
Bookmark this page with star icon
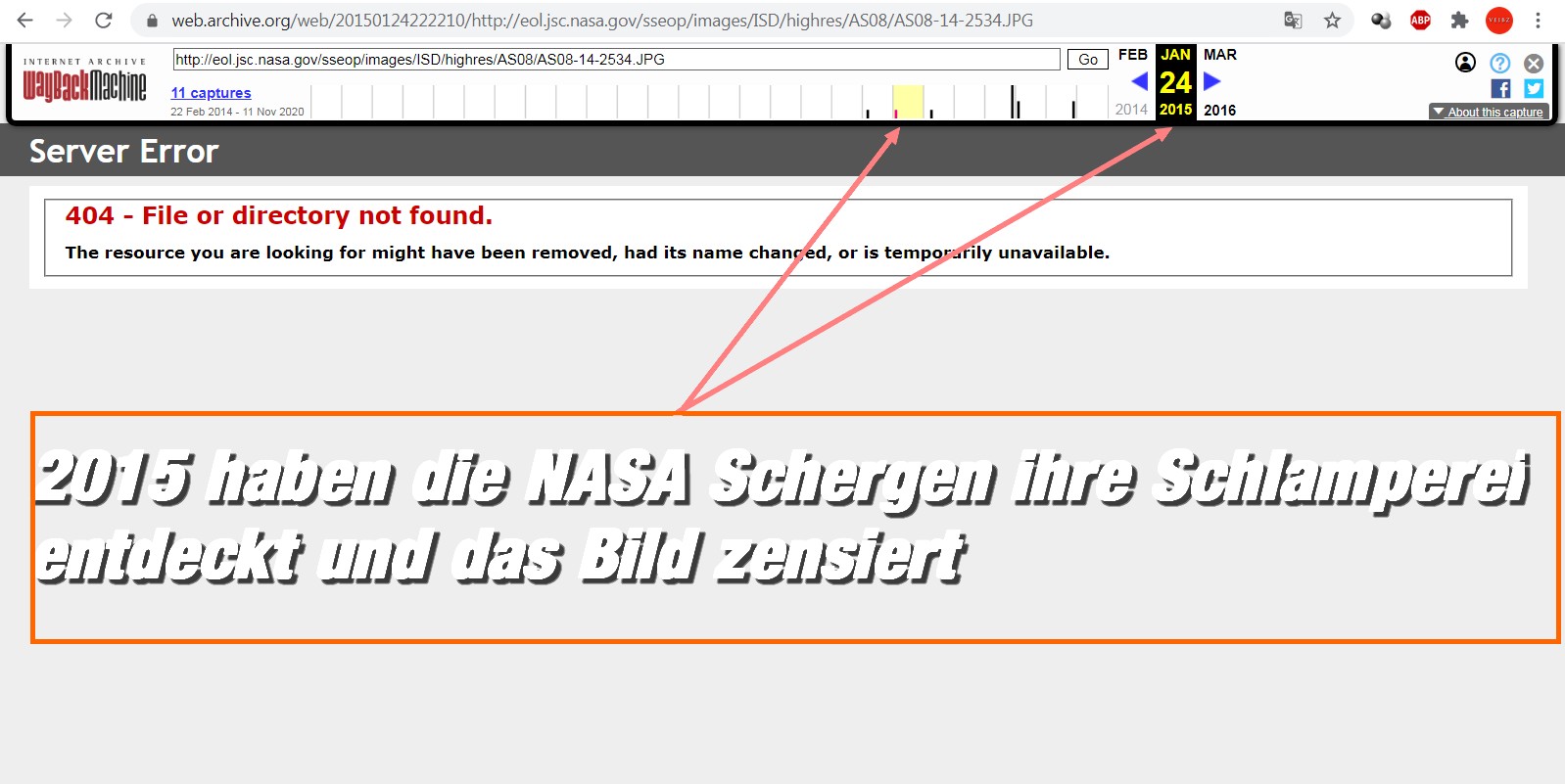1332,20
